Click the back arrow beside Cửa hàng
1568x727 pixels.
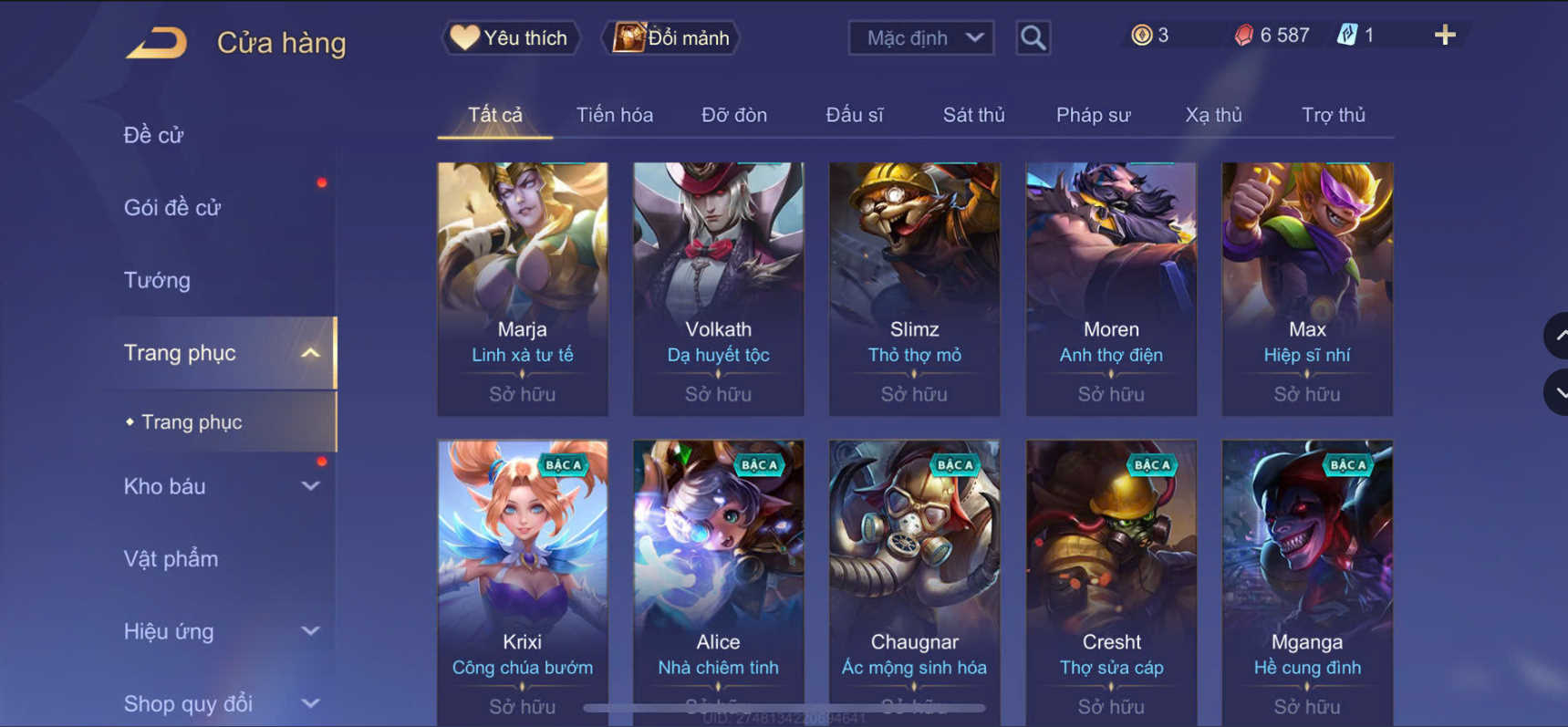156,42
